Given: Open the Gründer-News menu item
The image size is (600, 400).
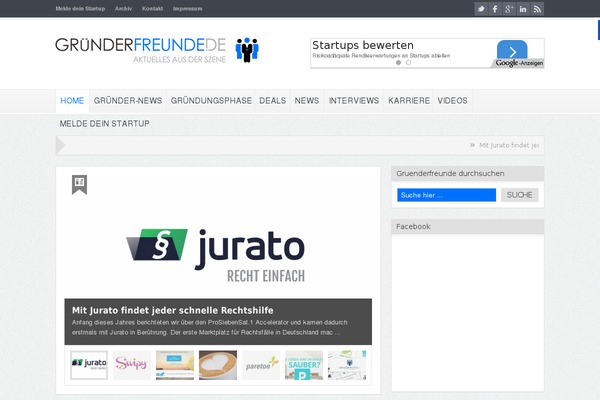Looking at the screenshot, I should pyautogui.click(x=128, y=101).
